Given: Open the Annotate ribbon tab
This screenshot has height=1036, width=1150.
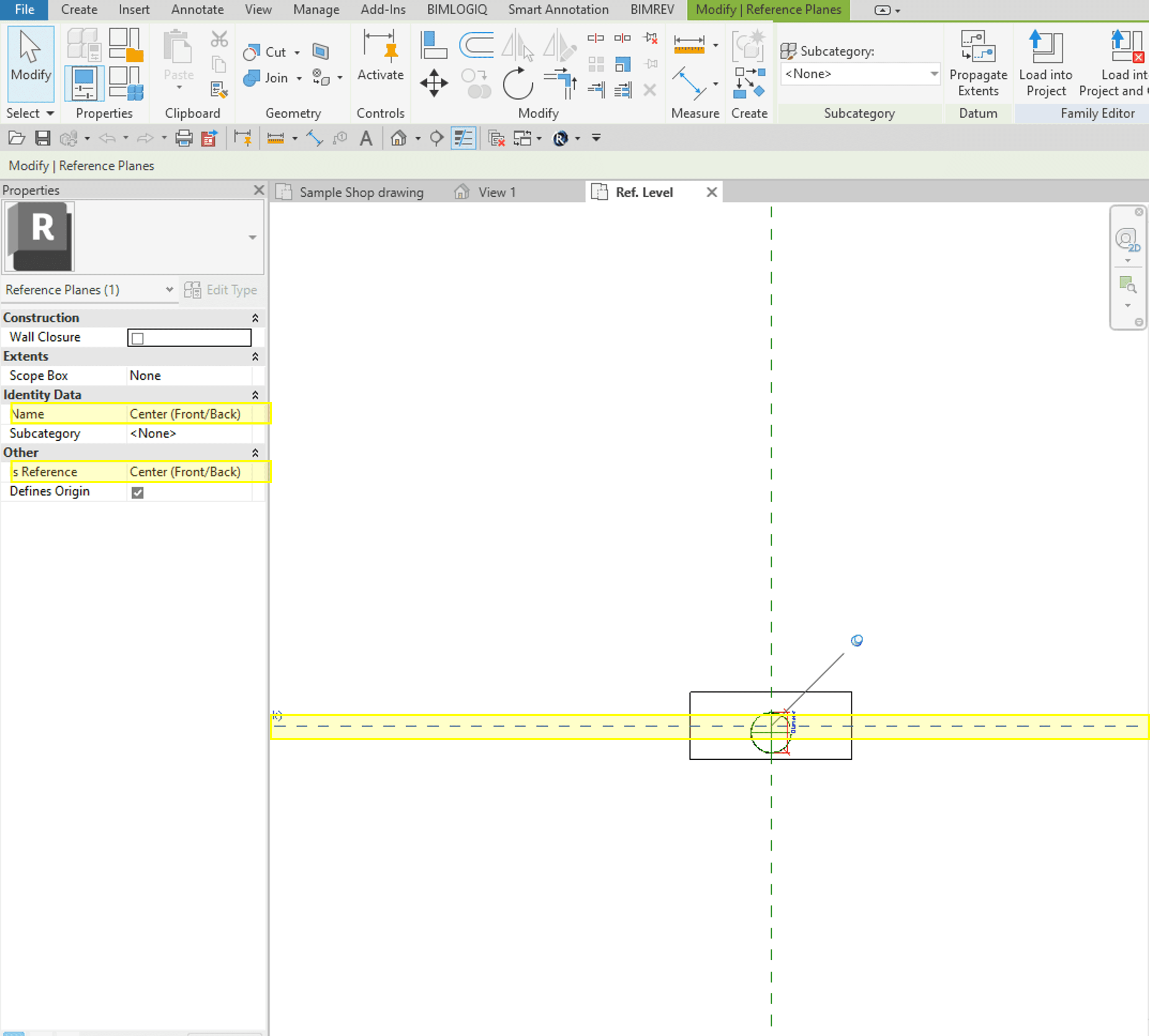Looking at the screenshot, I should tap(197, 10).
